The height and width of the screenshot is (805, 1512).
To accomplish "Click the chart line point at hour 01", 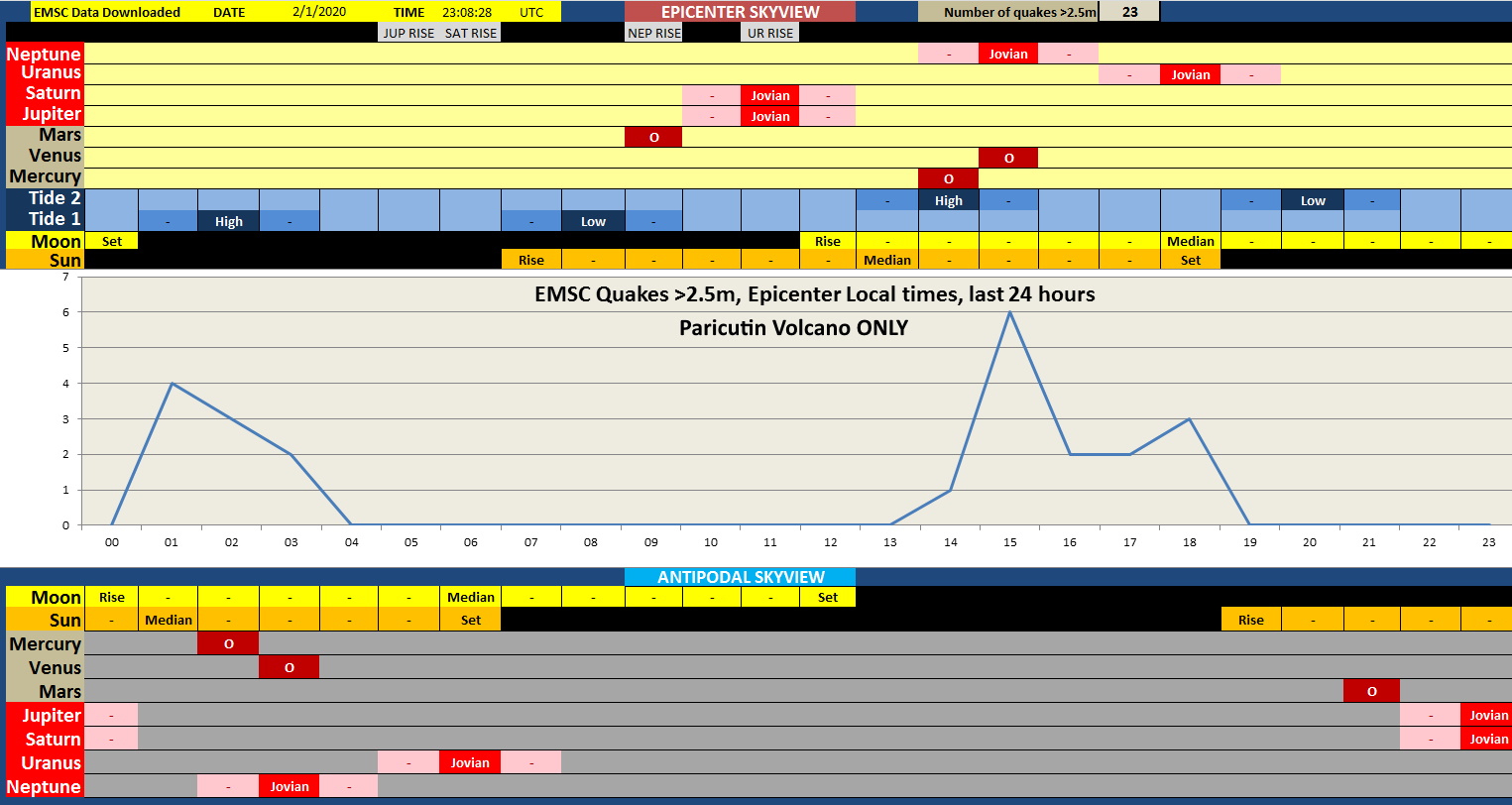I will 172,383.
